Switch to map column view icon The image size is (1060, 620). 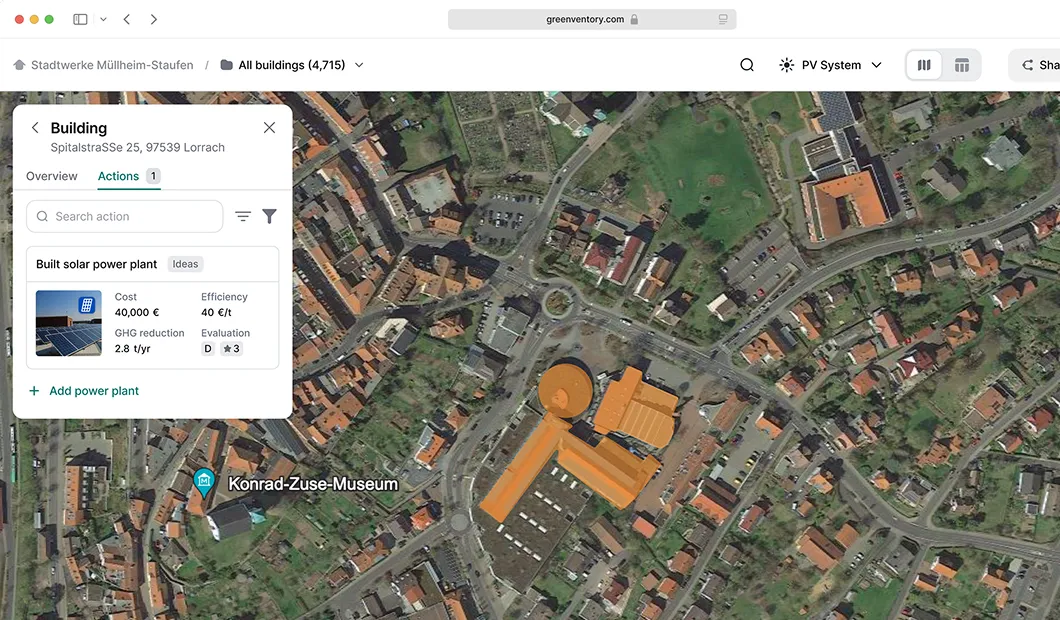pyautogui.click(x=924, y=64)
